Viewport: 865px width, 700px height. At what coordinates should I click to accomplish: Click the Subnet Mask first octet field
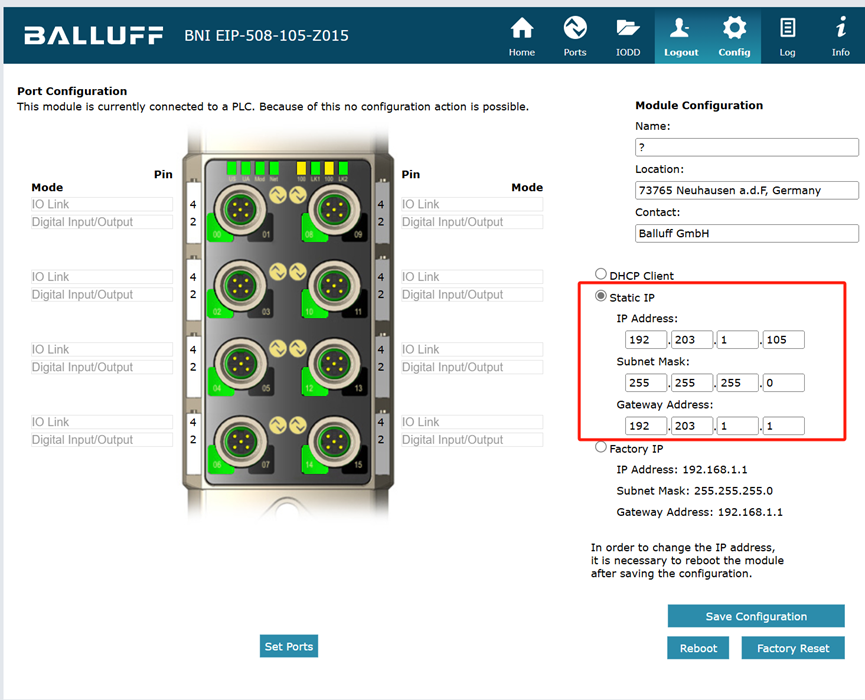coord(646,383)
